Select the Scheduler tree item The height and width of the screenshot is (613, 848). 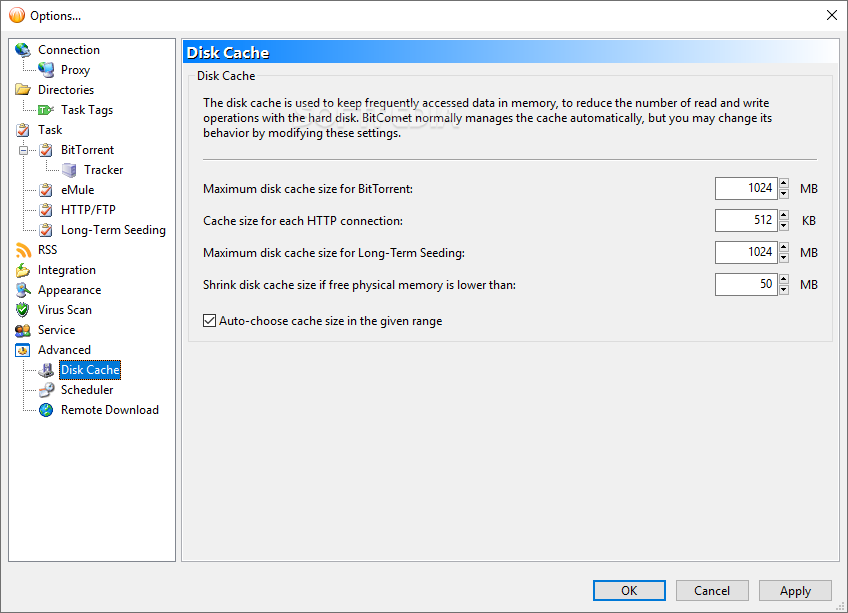click(x=87, y=390)
